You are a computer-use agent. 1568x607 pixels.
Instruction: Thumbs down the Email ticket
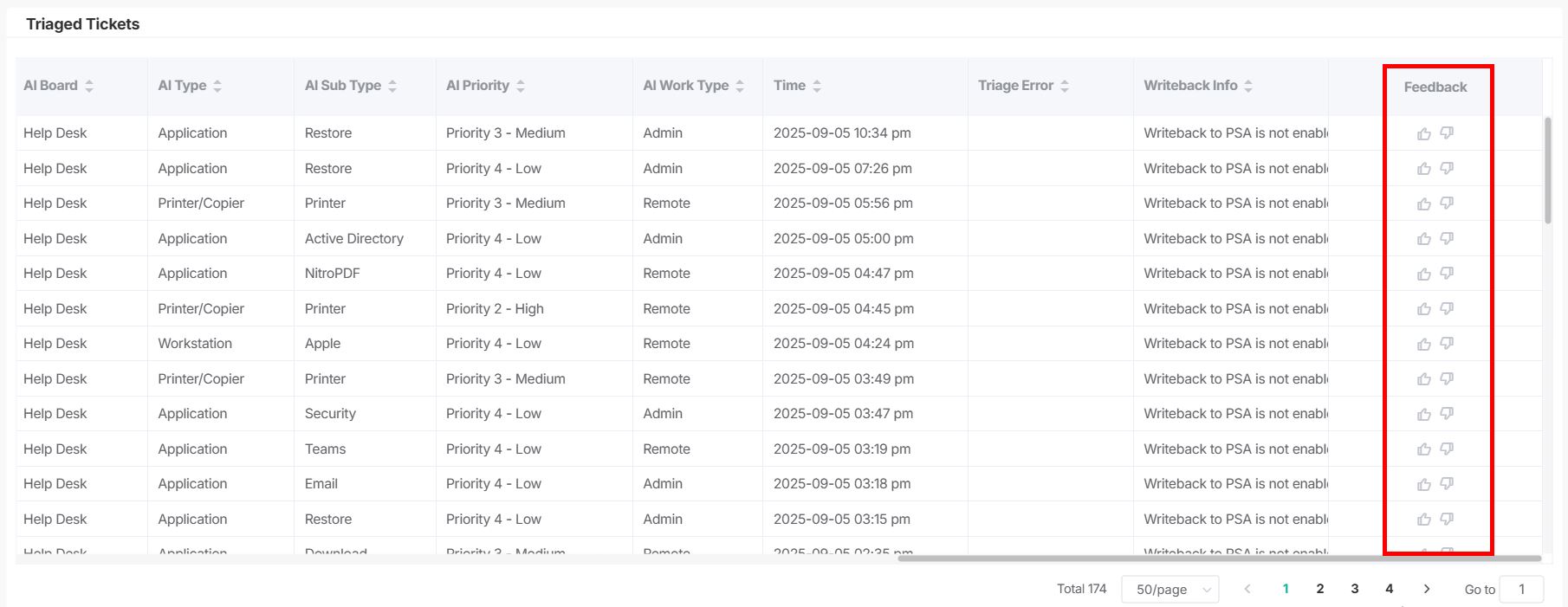(x=1447, y=484)
